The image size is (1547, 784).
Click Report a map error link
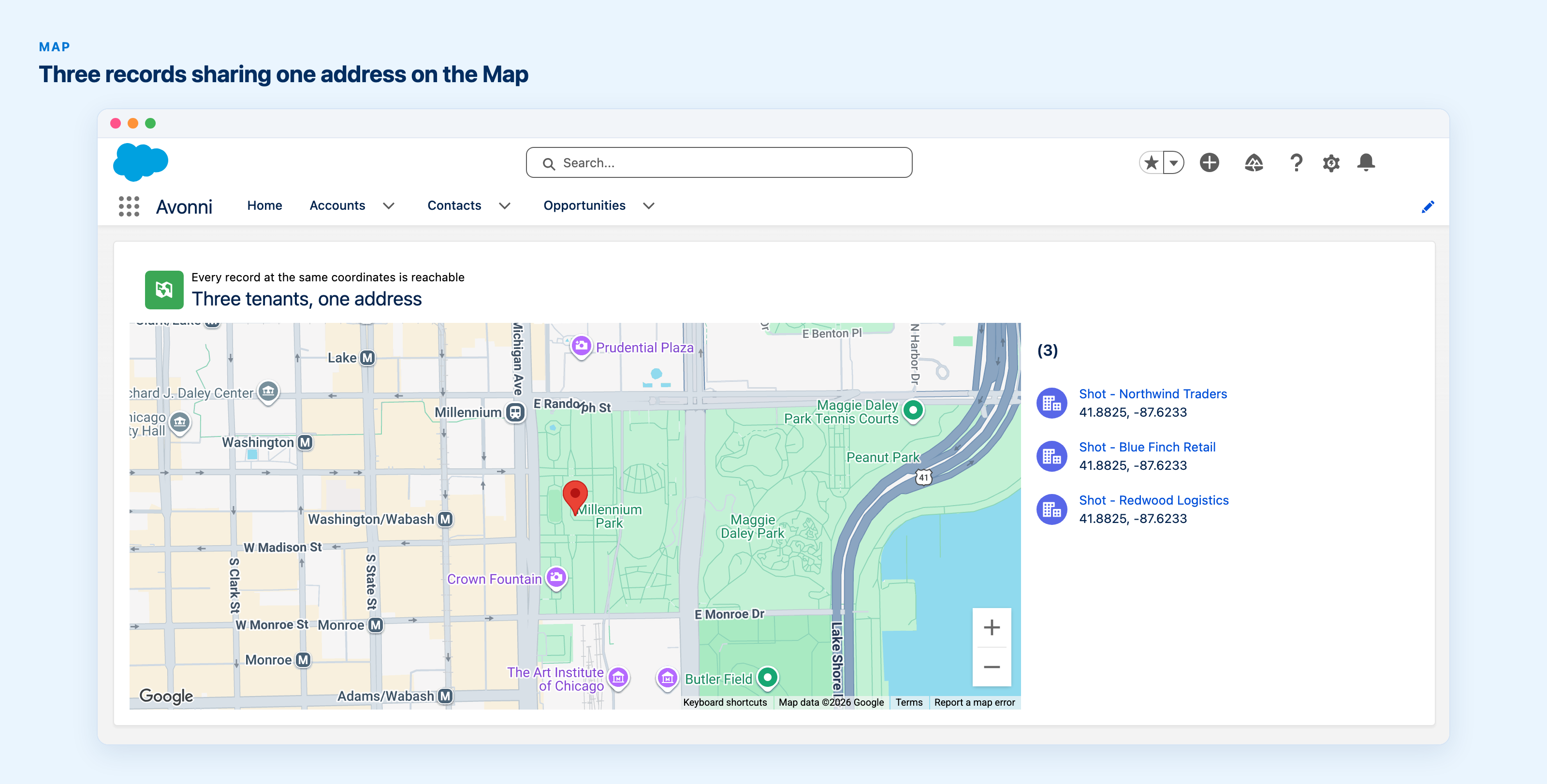point(974,702)
